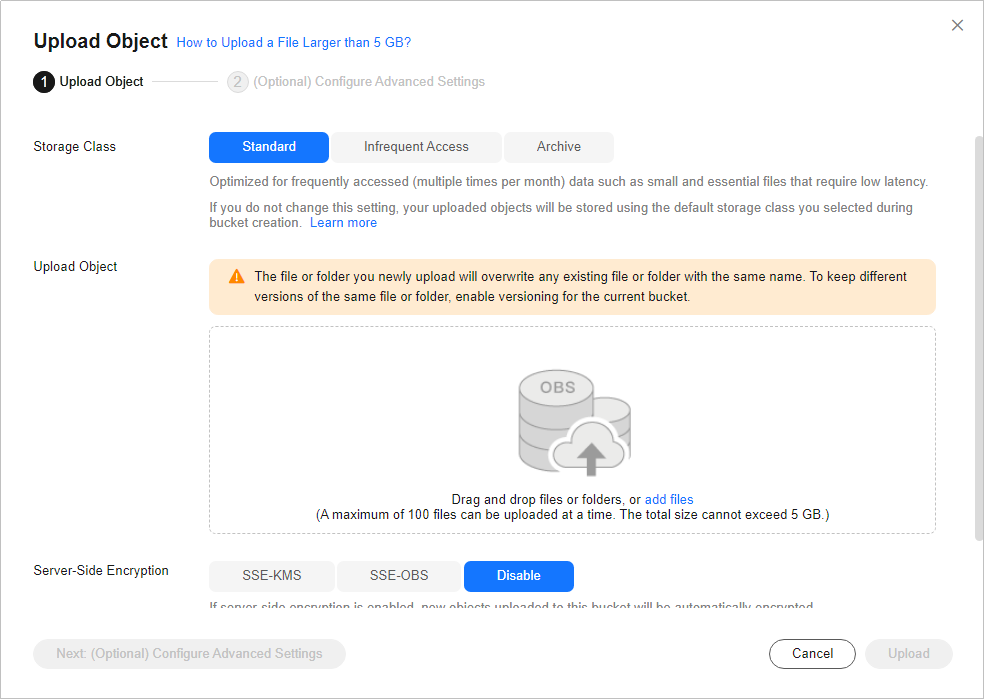984x699 pixels.
Task: Open How to Upload a File Larger than 5 GB link
Action: coord(294,43)
